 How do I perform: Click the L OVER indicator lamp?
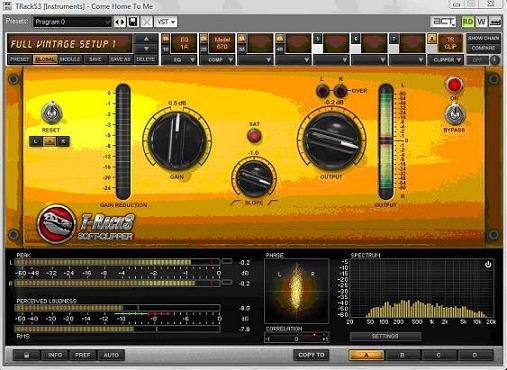pyautogui.click(x=323, y=91)
